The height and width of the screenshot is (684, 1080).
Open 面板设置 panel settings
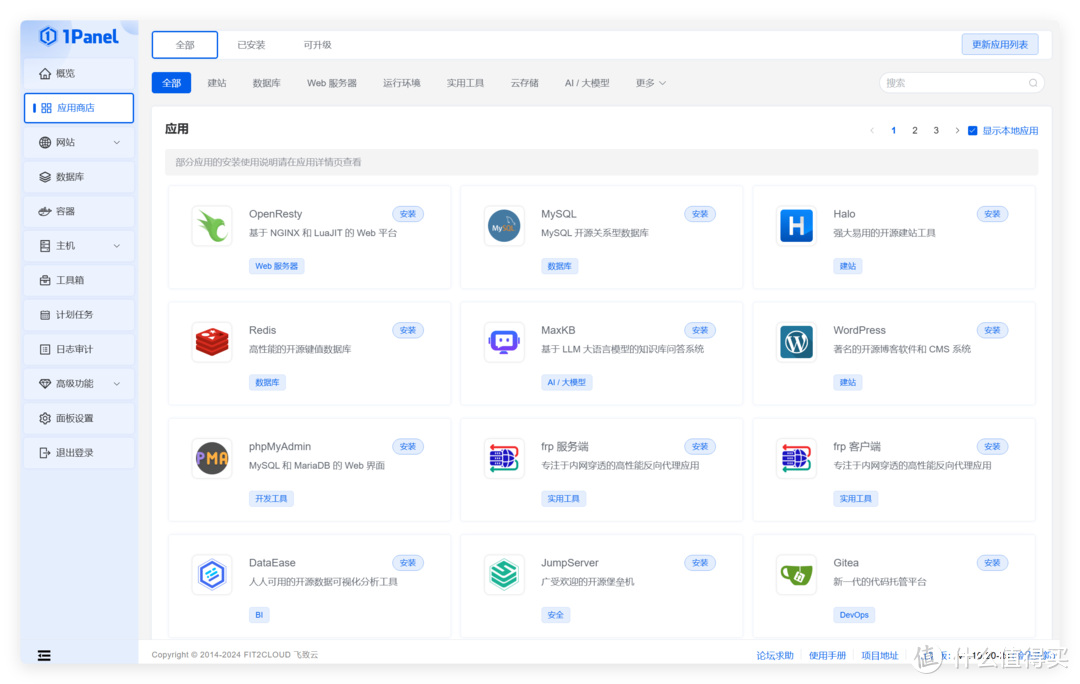tap(79, 417)
